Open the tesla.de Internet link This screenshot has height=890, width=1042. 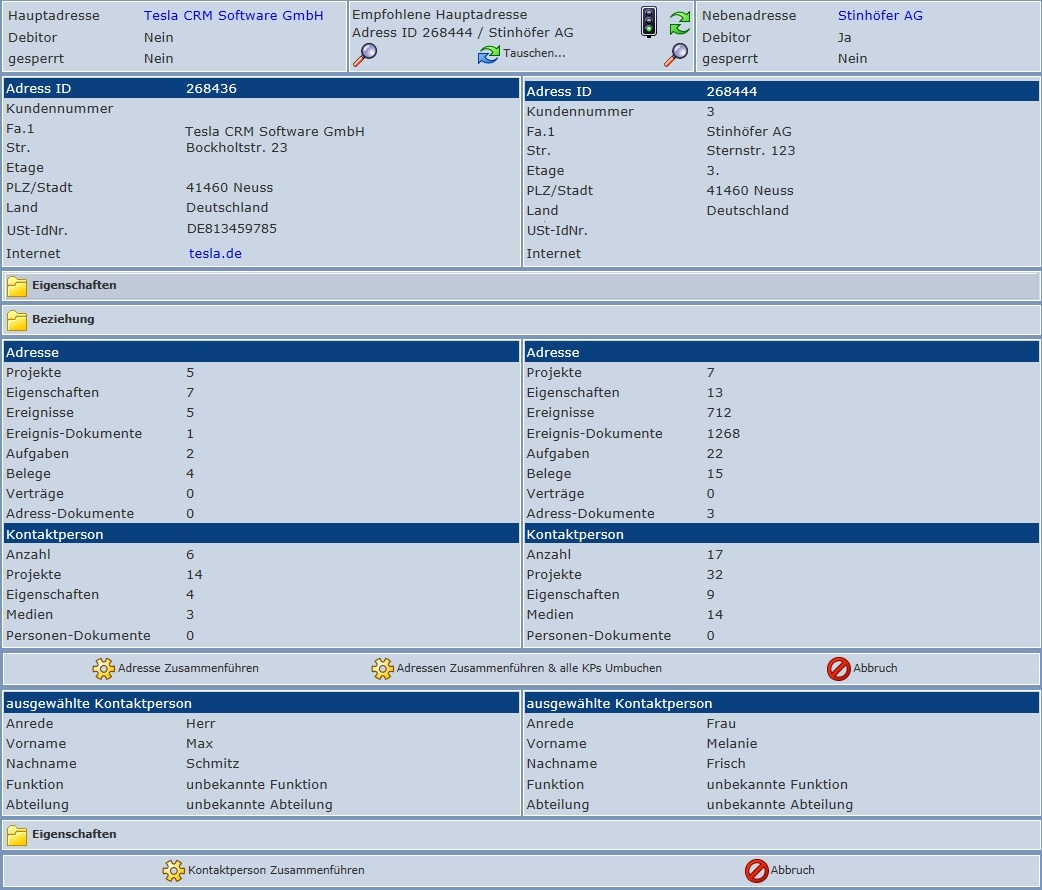[215, 254]
